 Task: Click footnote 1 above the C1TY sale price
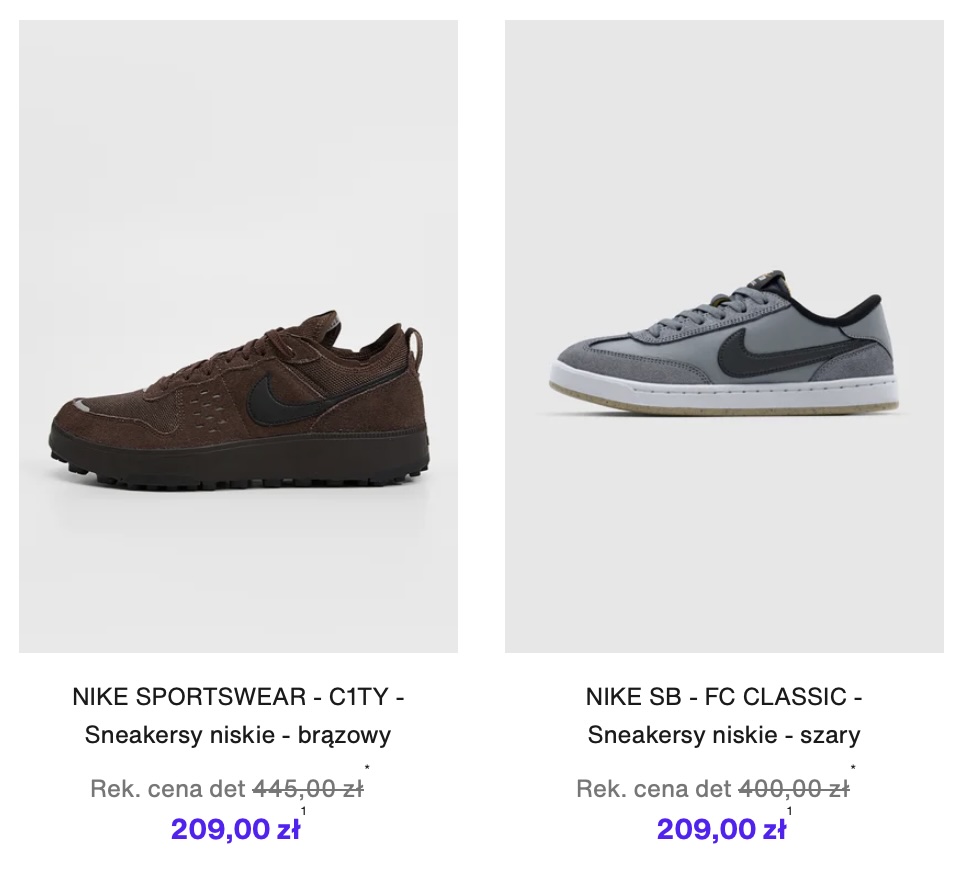click(x=303, y=811)
